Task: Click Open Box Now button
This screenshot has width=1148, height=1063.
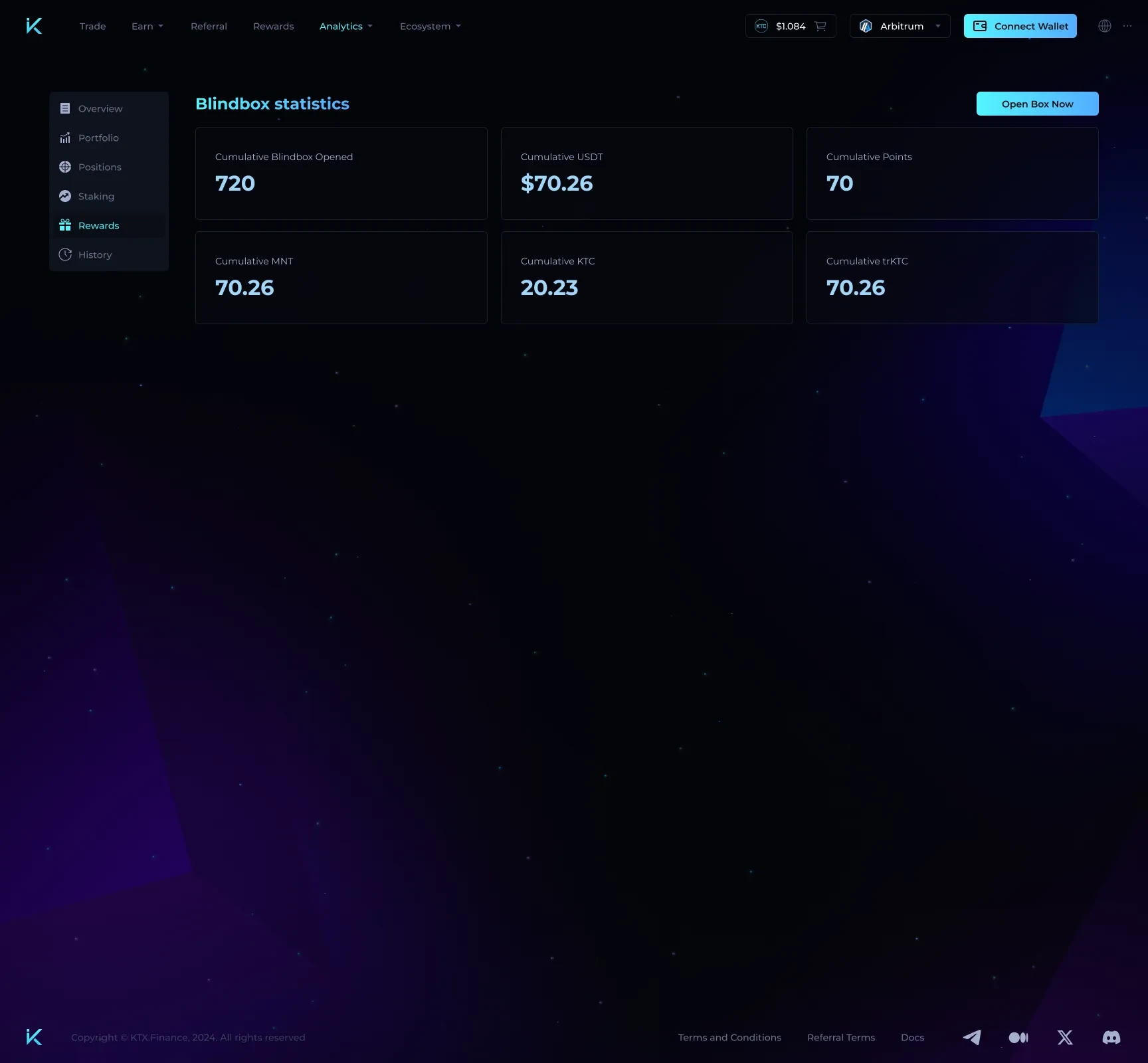Action: tap(1037, 104)
